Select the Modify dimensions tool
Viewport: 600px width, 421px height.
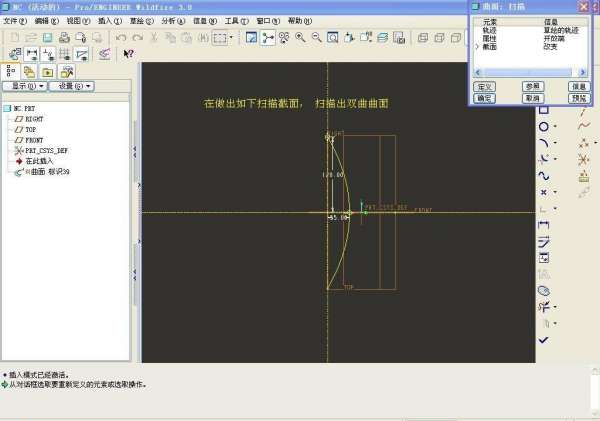point(544,242)
